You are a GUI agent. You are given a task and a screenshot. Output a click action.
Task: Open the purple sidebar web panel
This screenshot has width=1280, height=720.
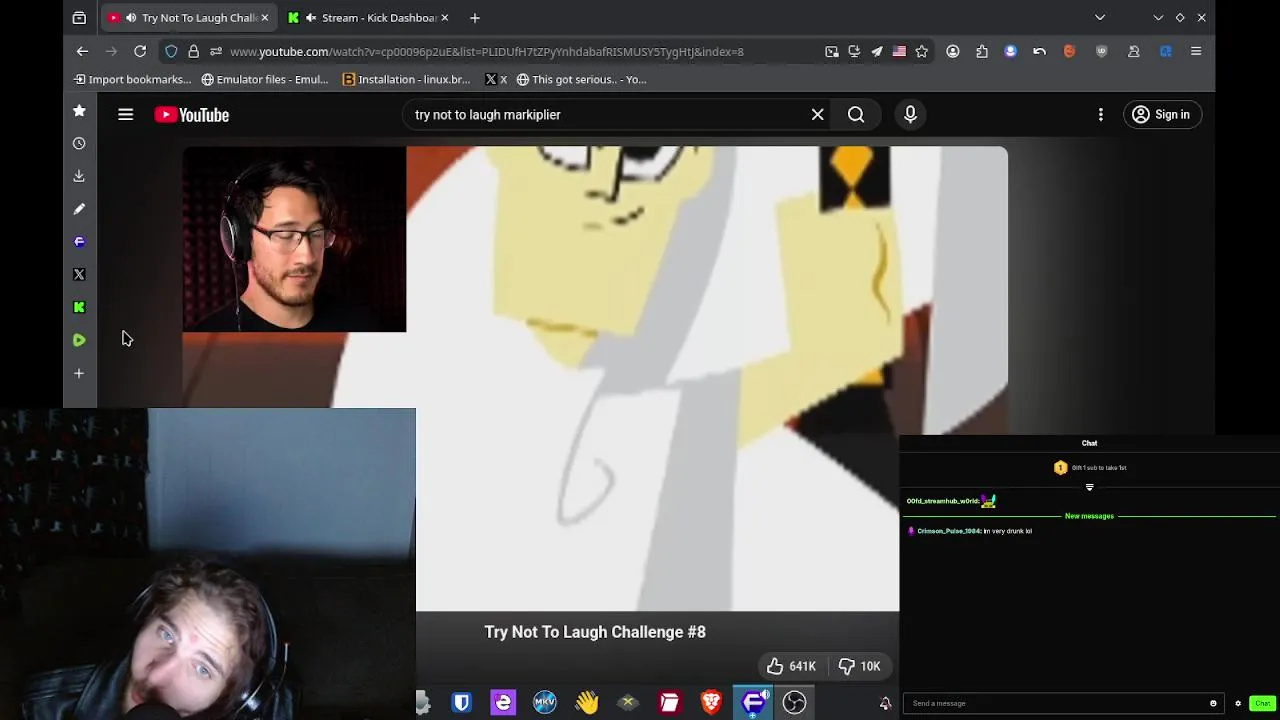click(x=79, y=242)
